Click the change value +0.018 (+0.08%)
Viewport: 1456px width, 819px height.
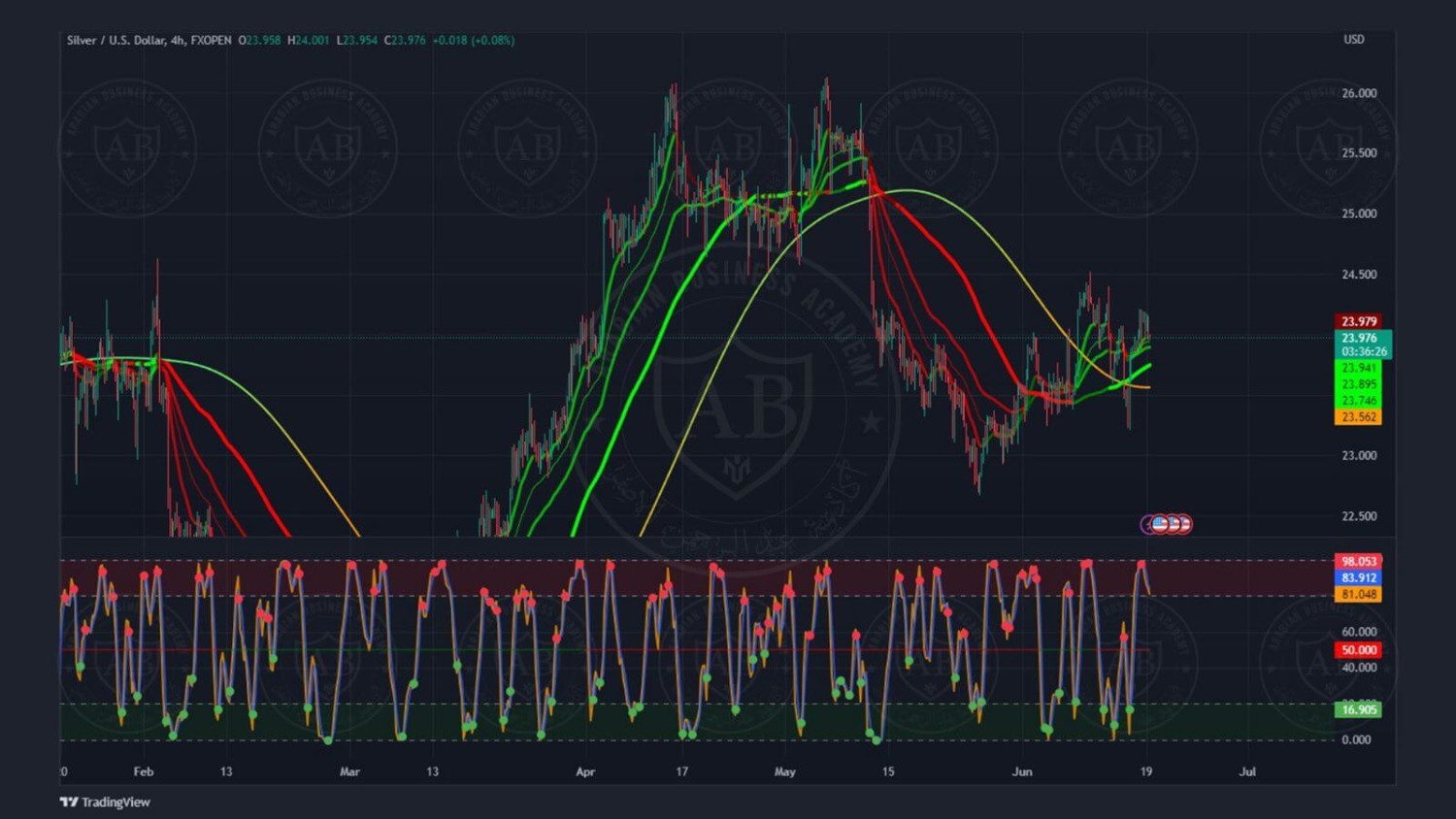[x=474, y=40]
